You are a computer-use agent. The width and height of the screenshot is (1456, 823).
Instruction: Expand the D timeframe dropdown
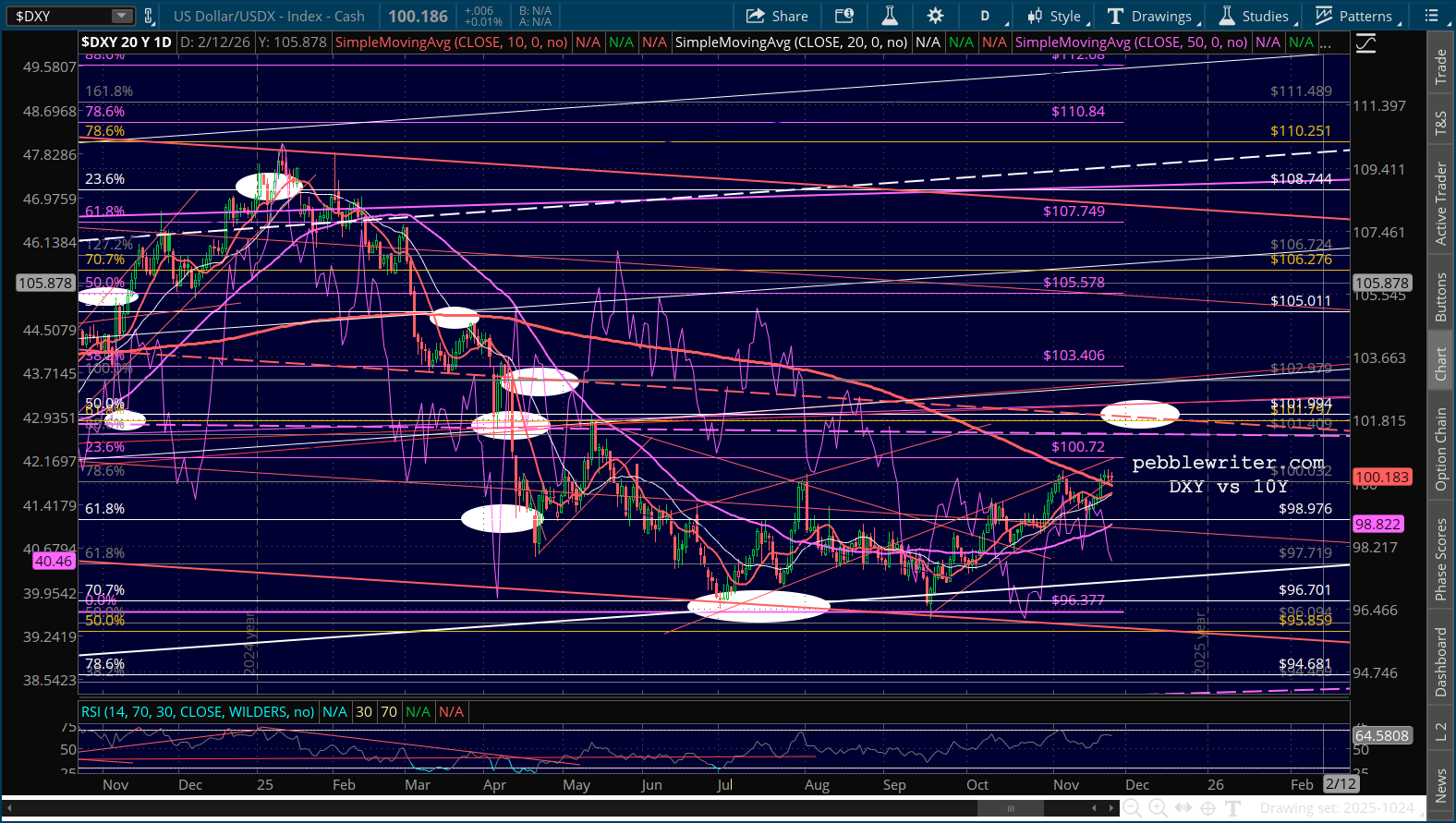(985, 16)
